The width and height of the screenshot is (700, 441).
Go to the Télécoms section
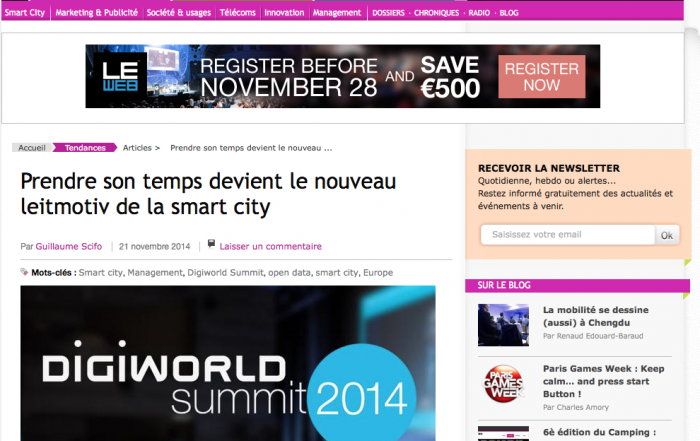coord(238,12)
